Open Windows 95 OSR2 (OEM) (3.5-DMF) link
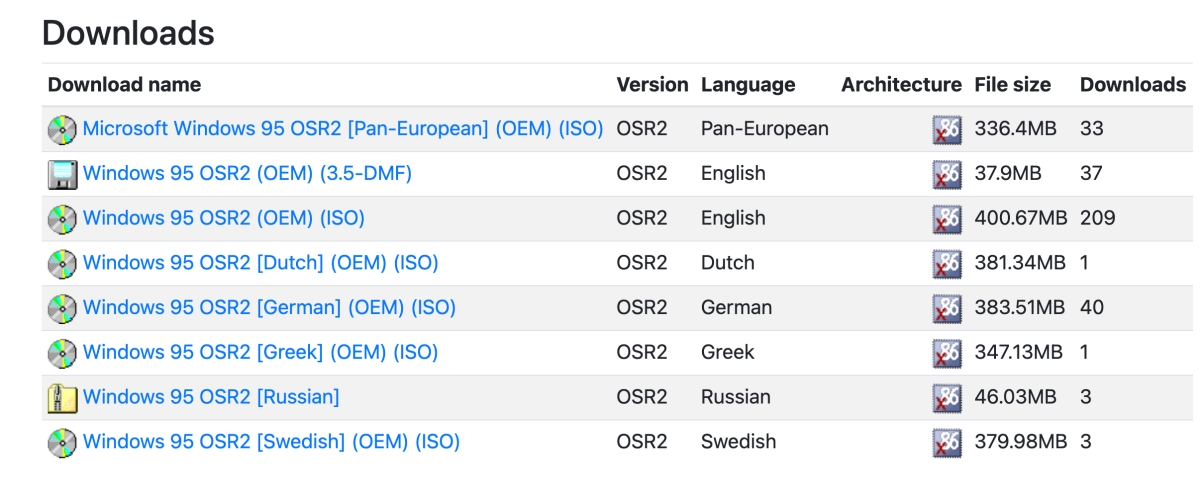 [x=247, y=173]
